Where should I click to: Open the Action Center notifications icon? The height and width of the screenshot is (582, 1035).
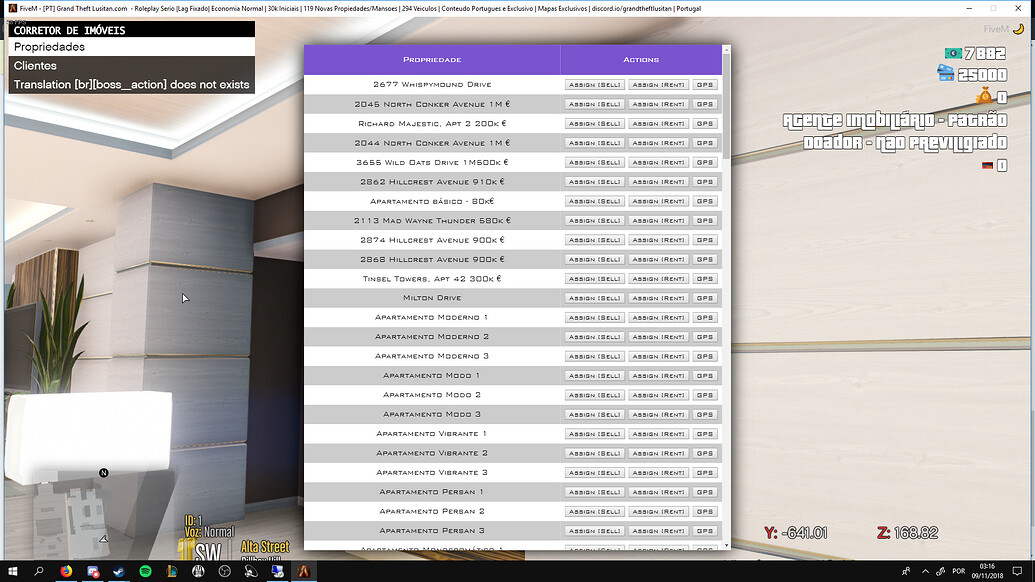[x=1017, y=571]
